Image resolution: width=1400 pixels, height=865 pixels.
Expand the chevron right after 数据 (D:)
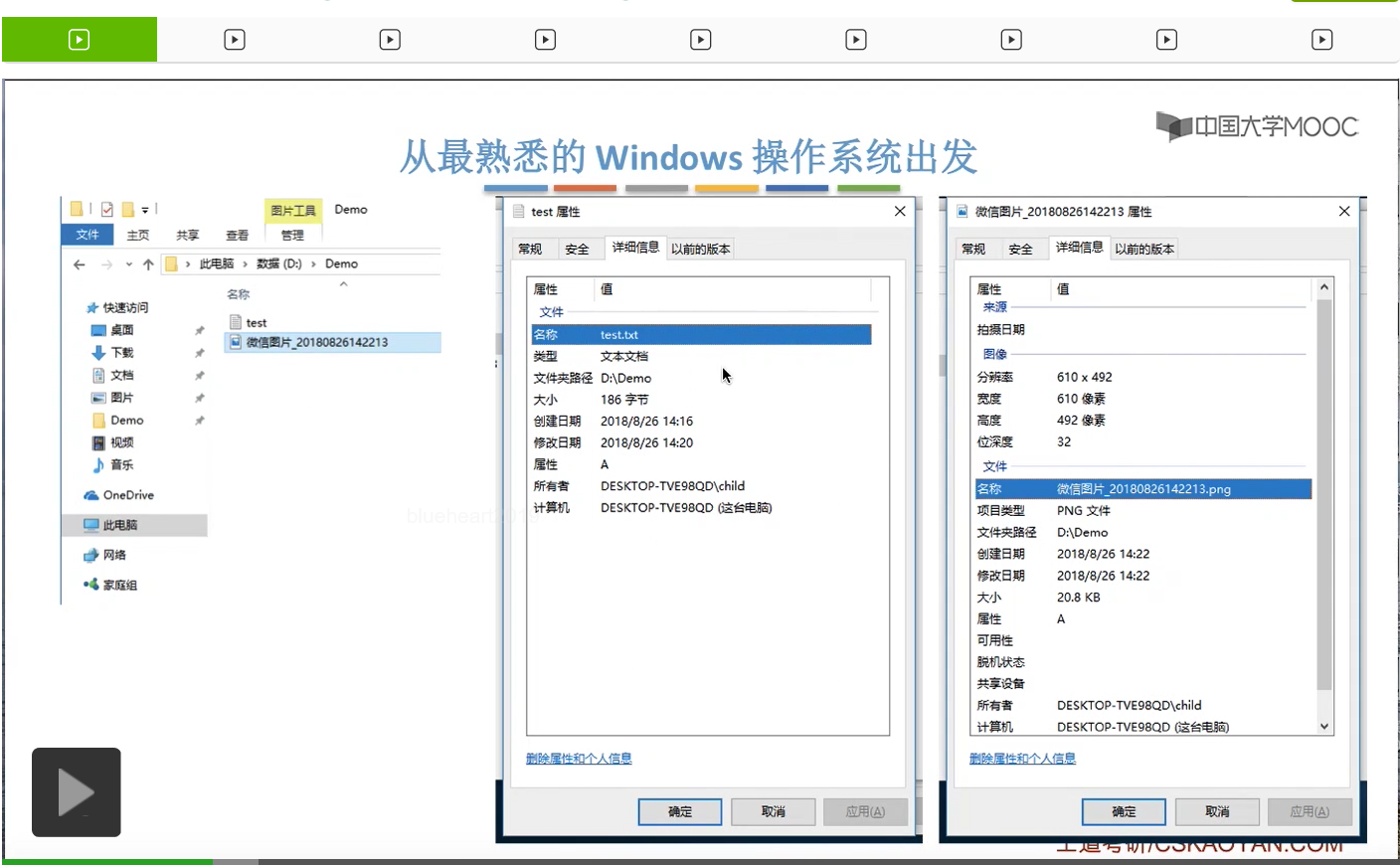coord(313,264)
